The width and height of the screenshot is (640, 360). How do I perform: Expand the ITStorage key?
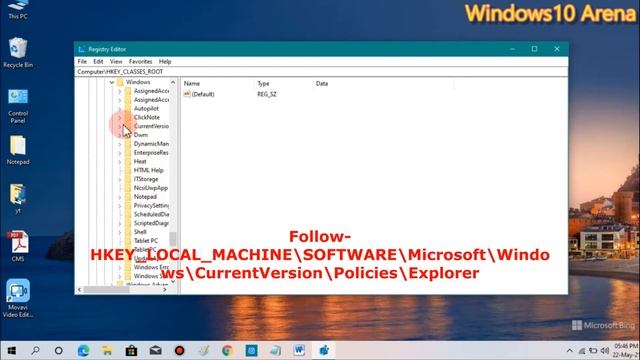(x=120, y=180)
